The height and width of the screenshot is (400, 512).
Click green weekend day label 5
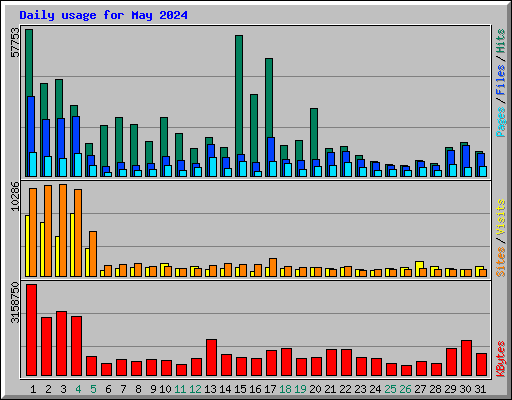click(93, 389)
